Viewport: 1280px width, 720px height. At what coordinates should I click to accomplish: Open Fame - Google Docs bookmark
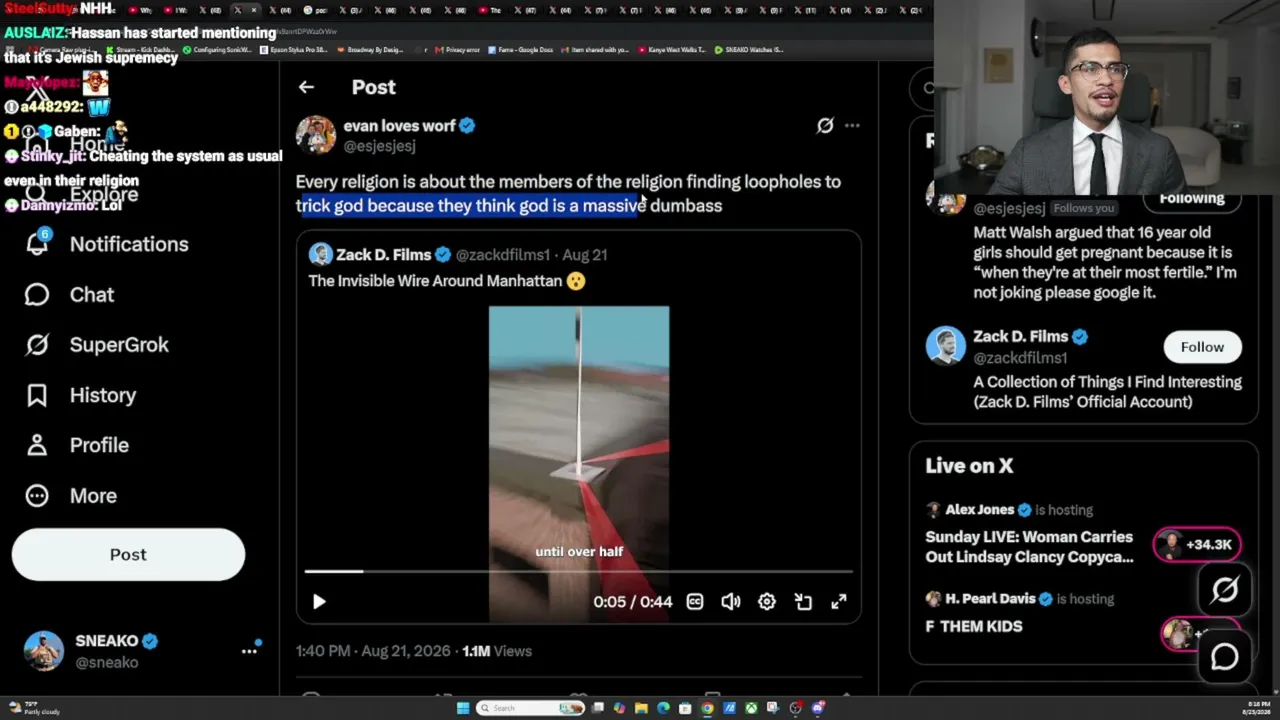(x=520, y=49)
